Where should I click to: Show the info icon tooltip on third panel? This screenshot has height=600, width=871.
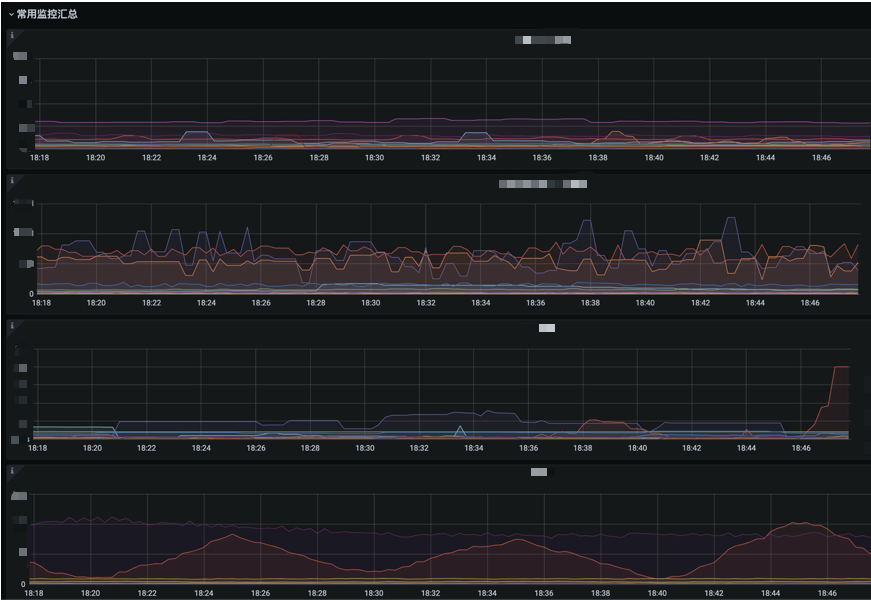pyautogui.click(x=12, y=326)
